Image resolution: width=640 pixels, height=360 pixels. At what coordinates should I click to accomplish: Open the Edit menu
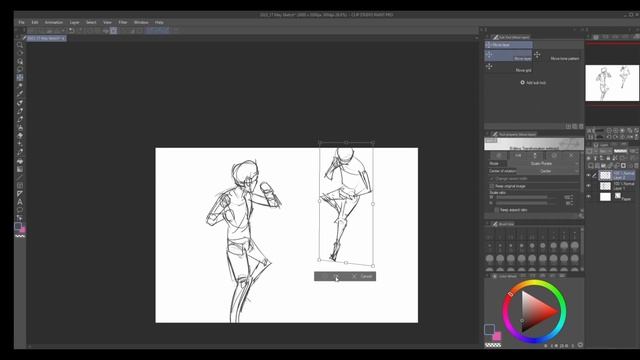pyautogui.click(x=35, y=22)
